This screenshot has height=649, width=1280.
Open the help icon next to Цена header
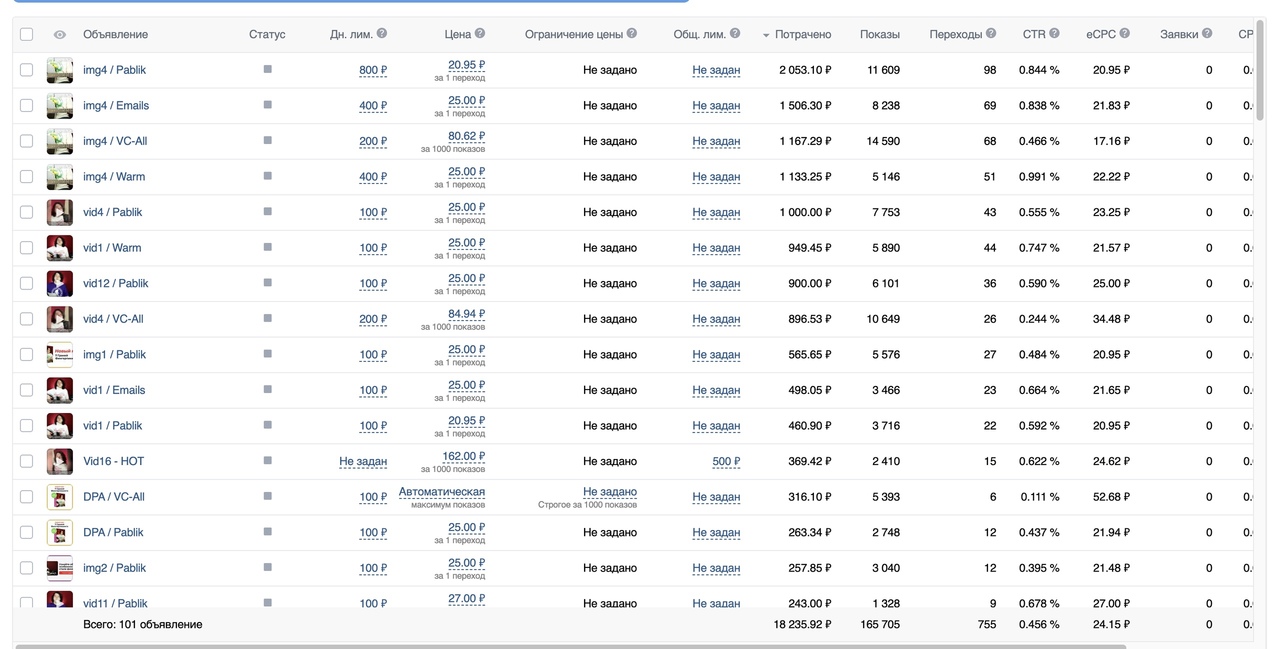click(x=480, y=33)
